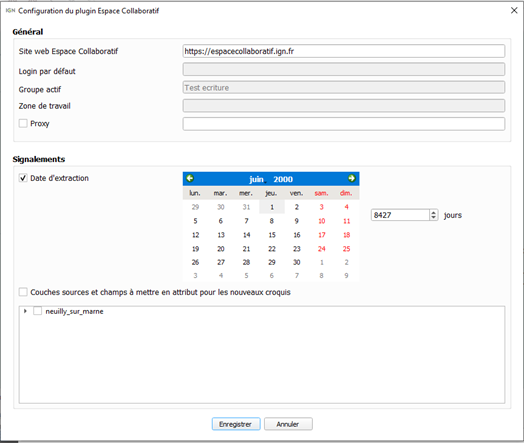This screenshot has height=443, width=524.
Task: Select June 30 in the calendar
Action: (x=296, y=262)
